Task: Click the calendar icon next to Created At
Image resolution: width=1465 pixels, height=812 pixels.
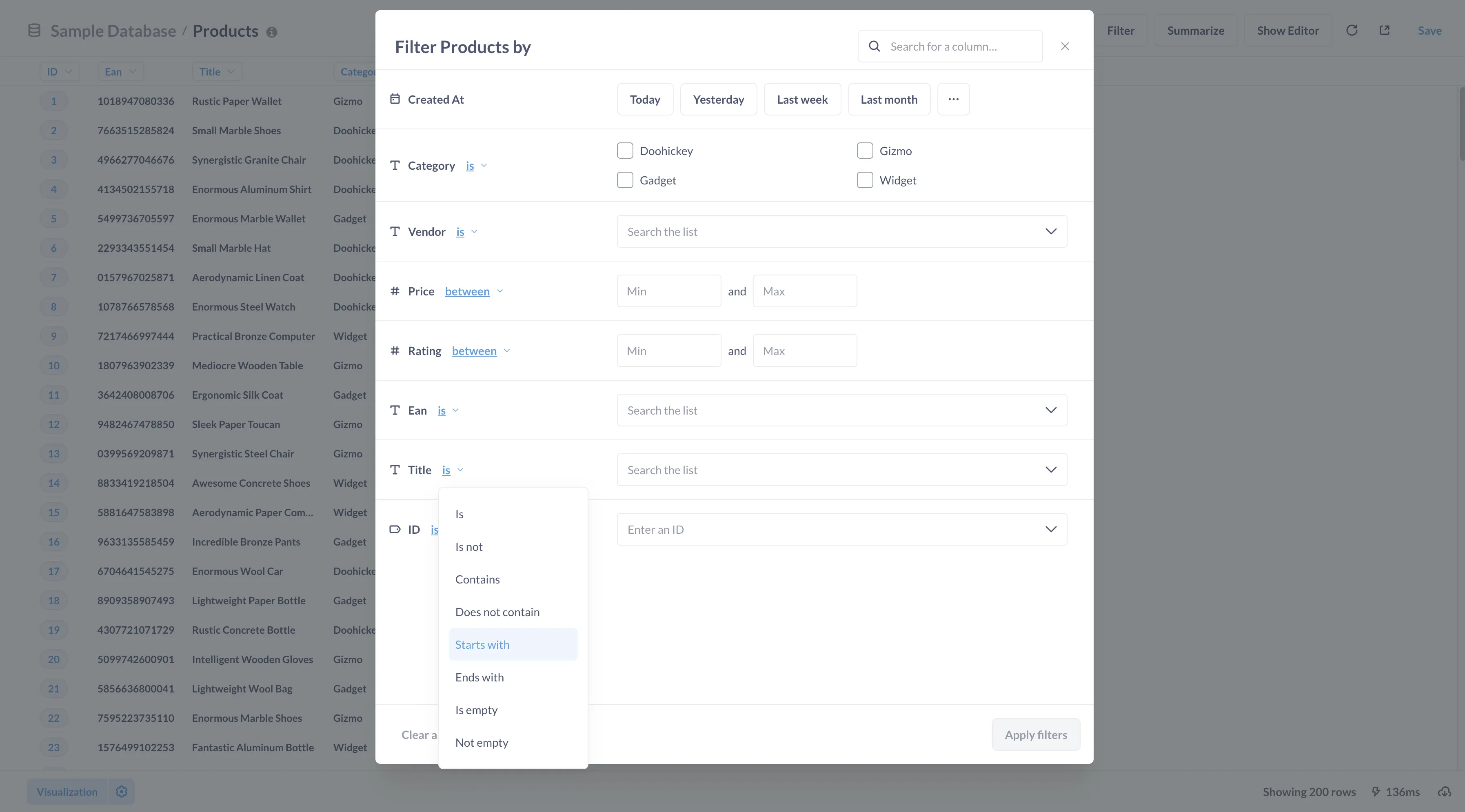Action: pyautogui.click(x=395, y=98)
